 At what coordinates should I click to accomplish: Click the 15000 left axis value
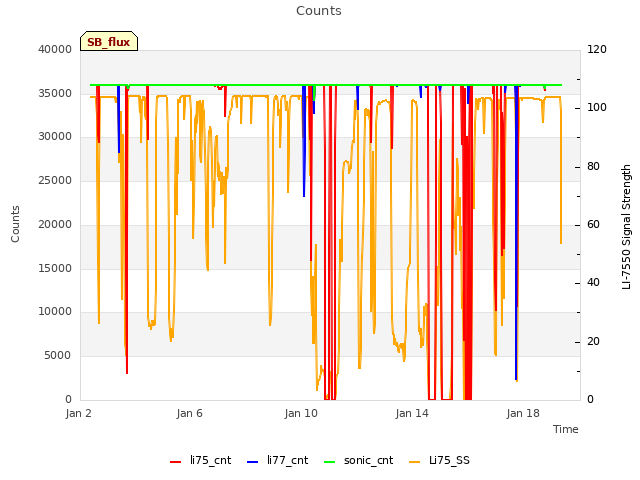point(55,268)
